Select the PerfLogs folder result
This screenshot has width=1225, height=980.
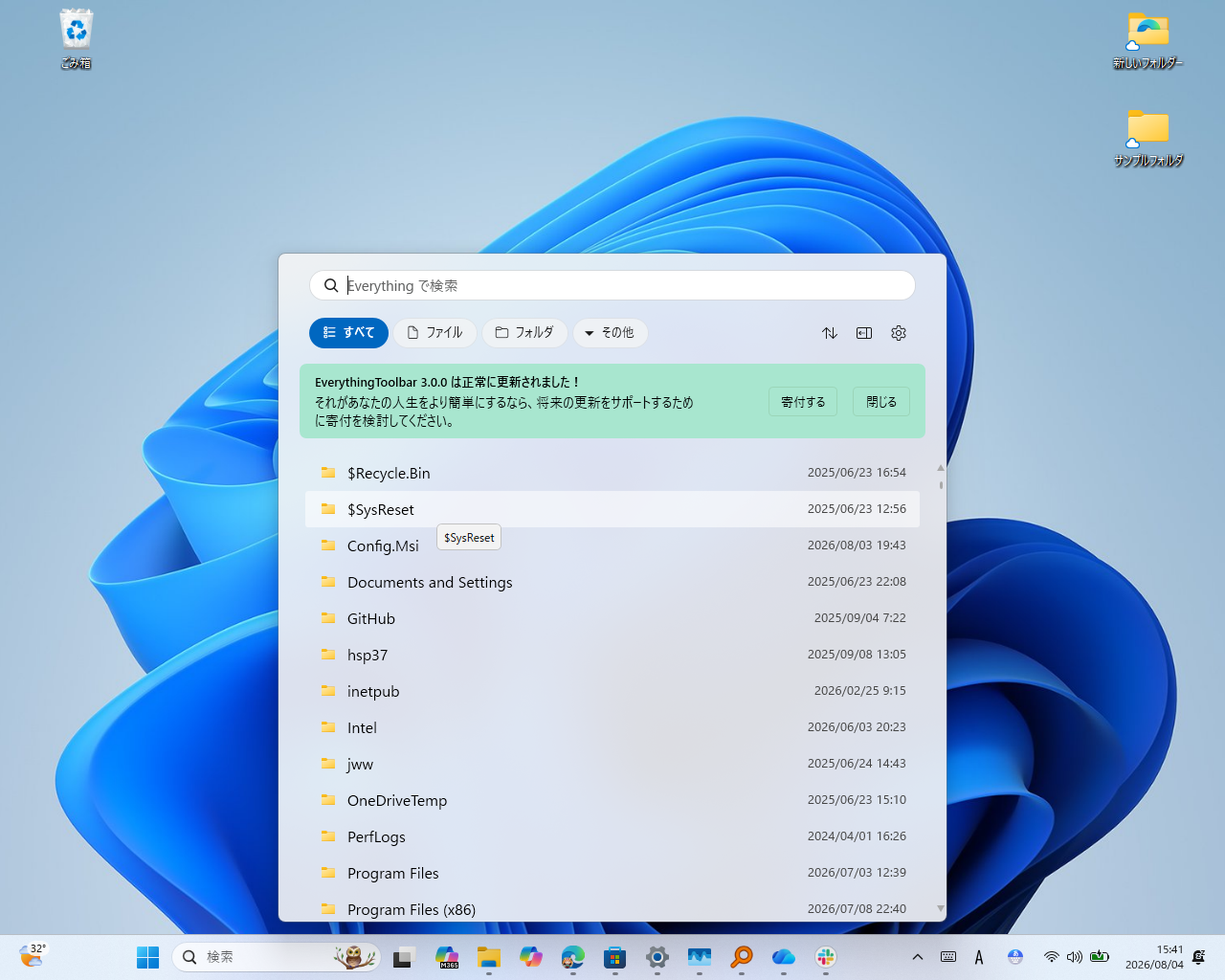[x=612, y=836]
